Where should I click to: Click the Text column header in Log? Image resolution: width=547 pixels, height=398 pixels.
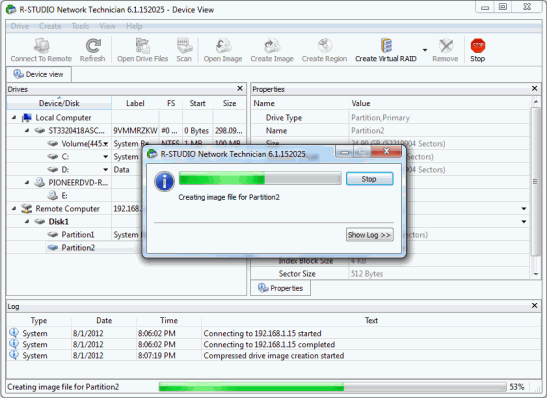tap(371, 320)
